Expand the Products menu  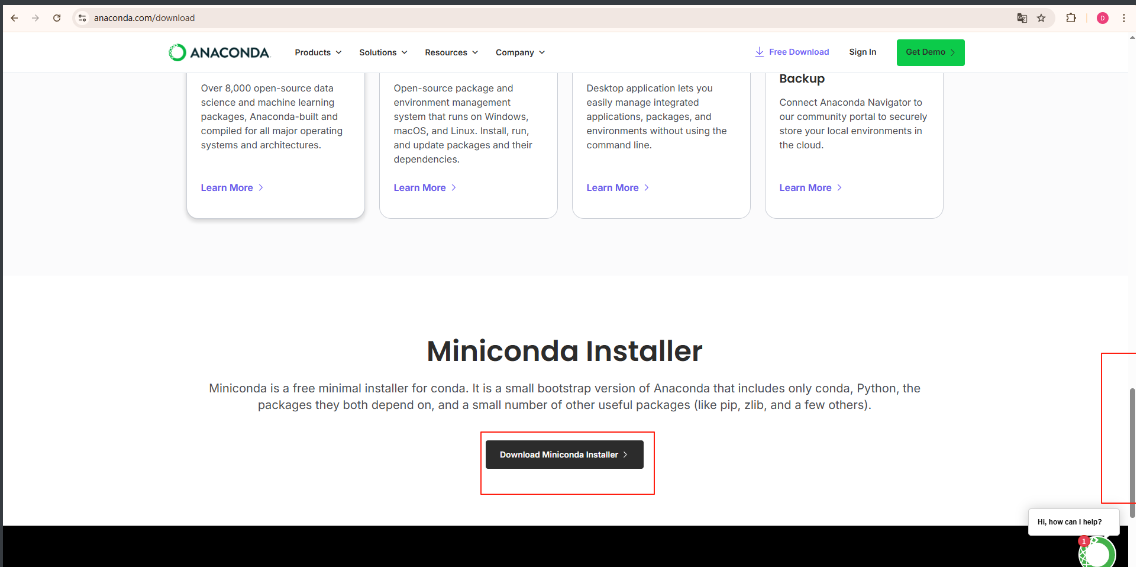pos(317,52)
